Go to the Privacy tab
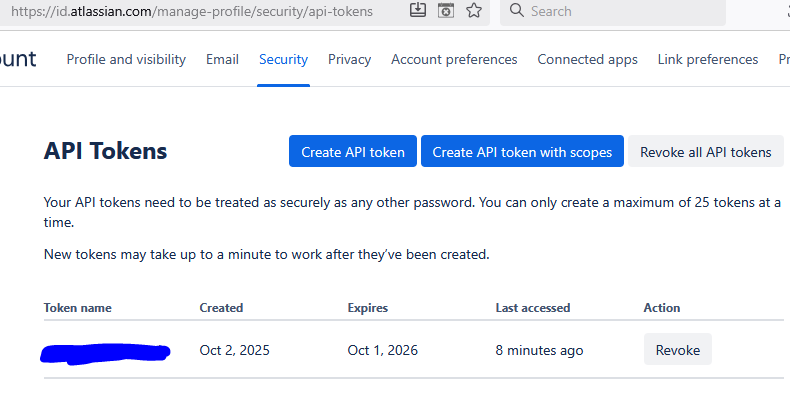 pos(349,59)
